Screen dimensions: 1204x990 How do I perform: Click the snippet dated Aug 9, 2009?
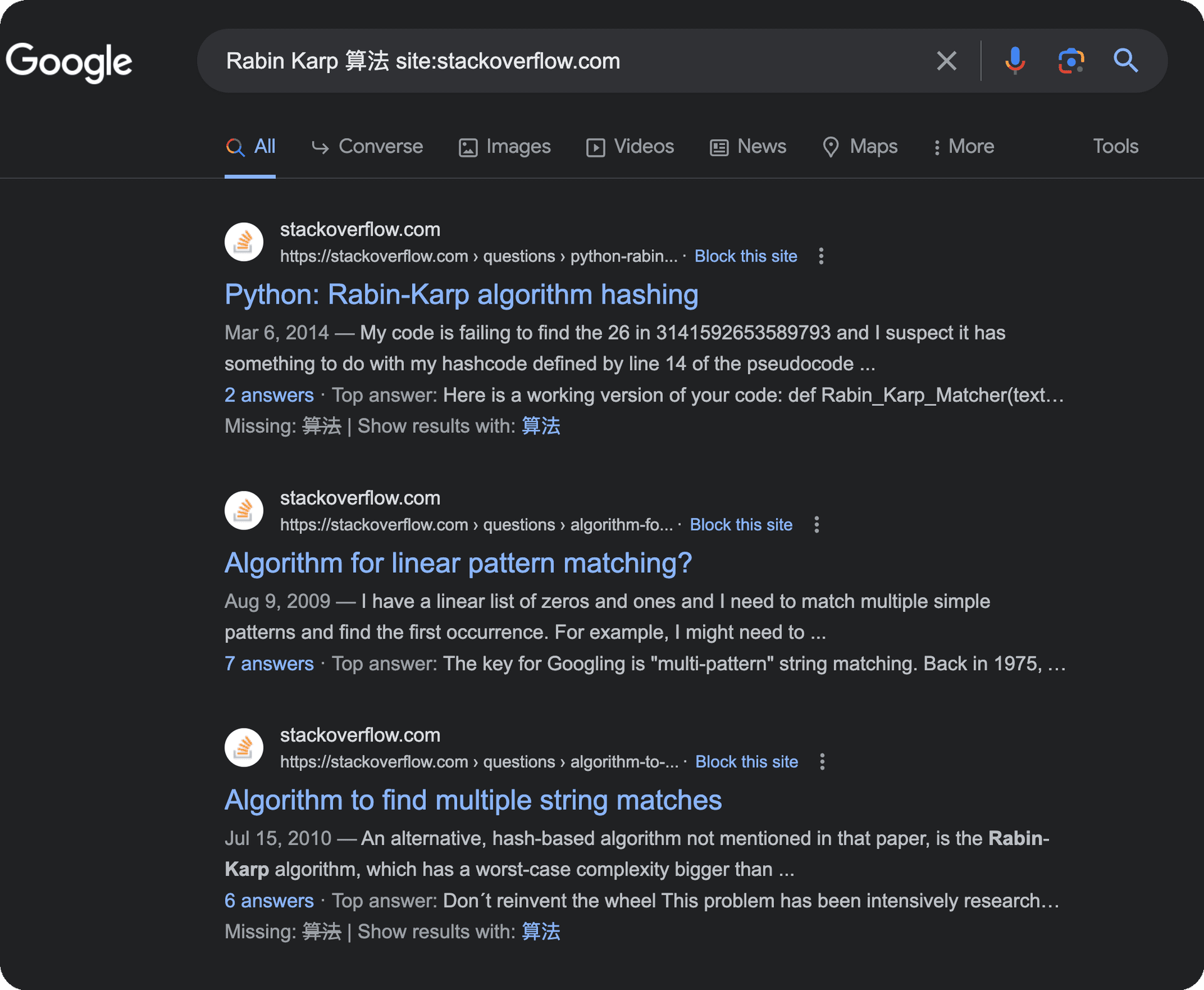(607, 617)
